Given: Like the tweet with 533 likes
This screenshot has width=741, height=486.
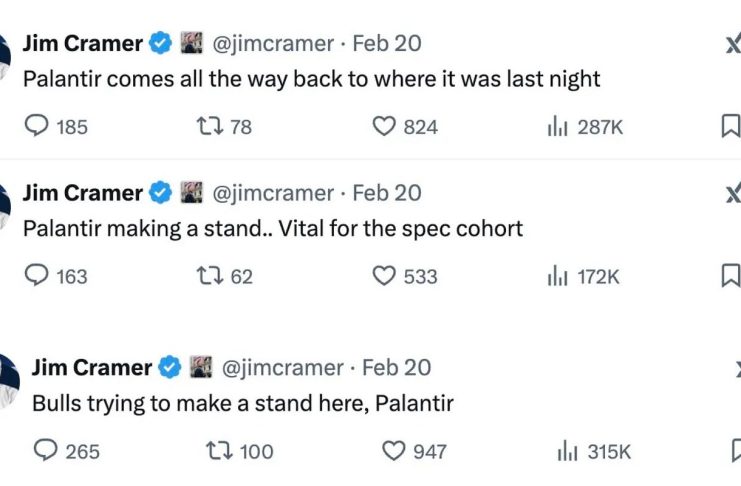Looking at the screenshot, I should 384,276.
